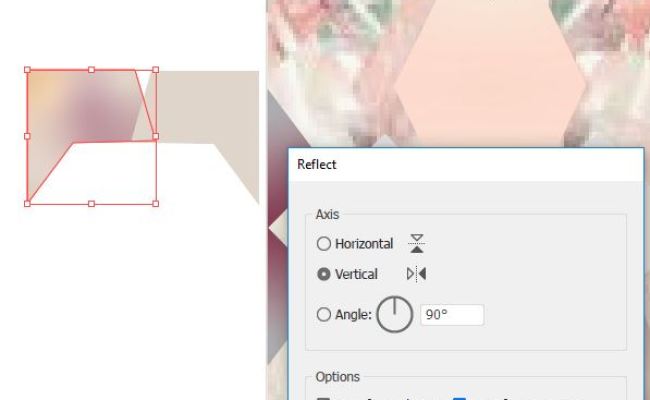Click the top-right selection handle

[x=156, y=70]
